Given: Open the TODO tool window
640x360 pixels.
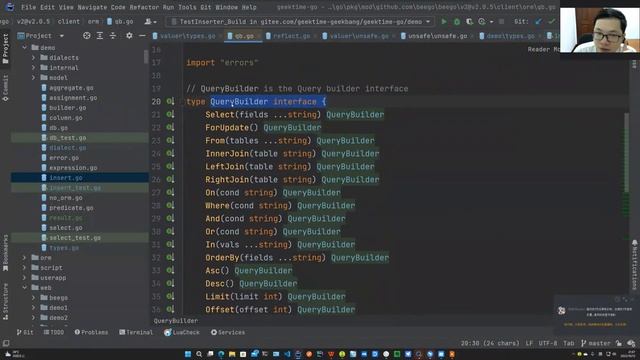Looking at the screenshot, I should click(53, 332).
